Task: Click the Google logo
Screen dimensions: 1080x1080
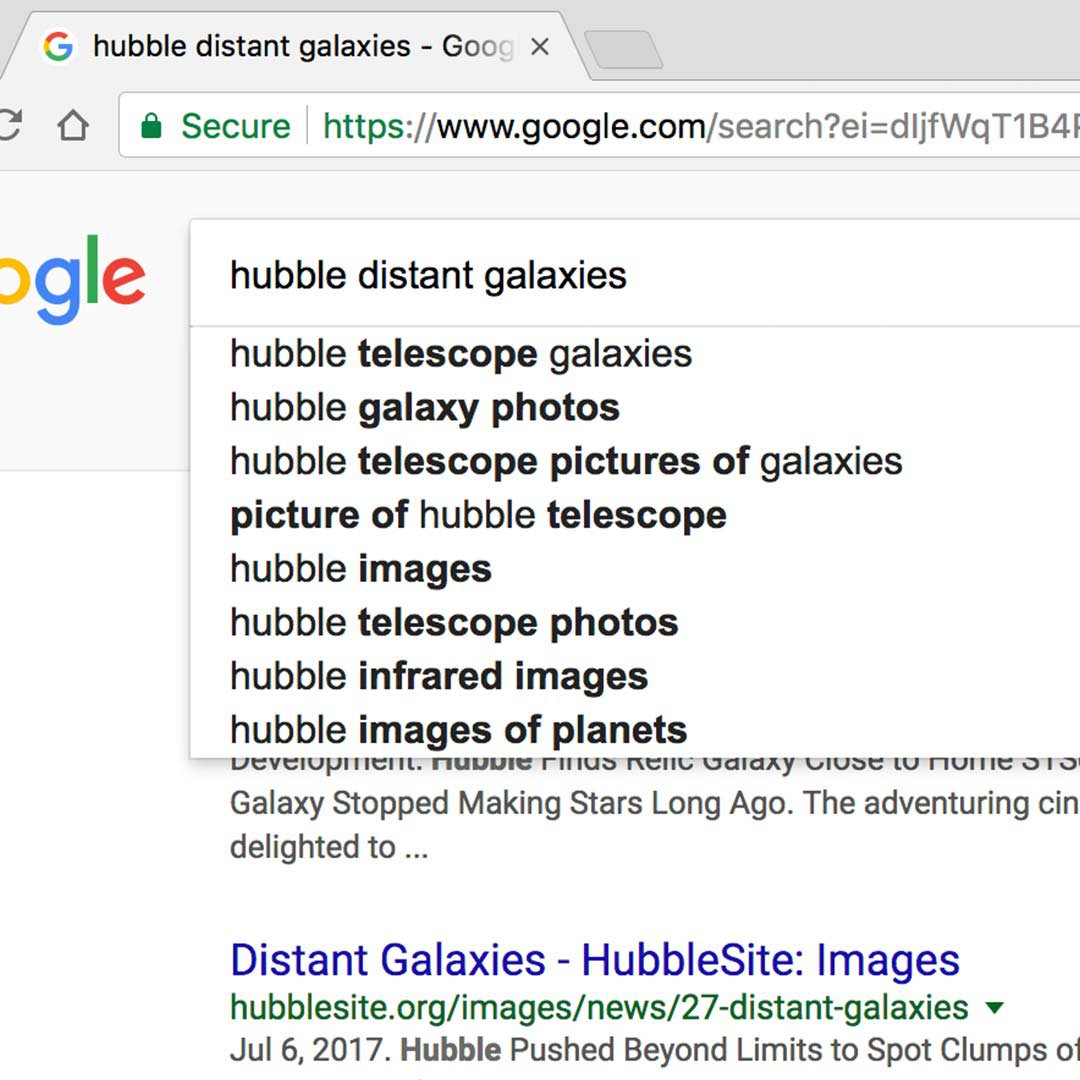Action: click(x=72, y=279)
